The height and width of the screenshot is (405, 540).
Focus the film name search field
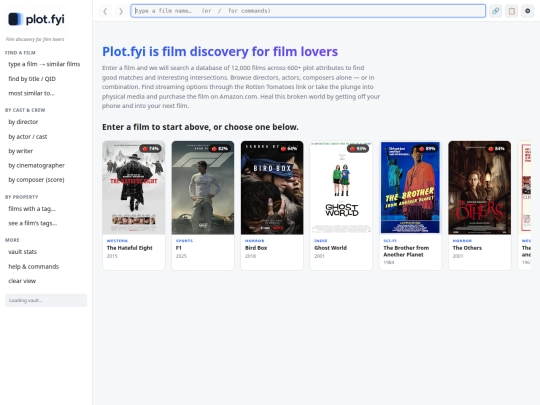308,11
